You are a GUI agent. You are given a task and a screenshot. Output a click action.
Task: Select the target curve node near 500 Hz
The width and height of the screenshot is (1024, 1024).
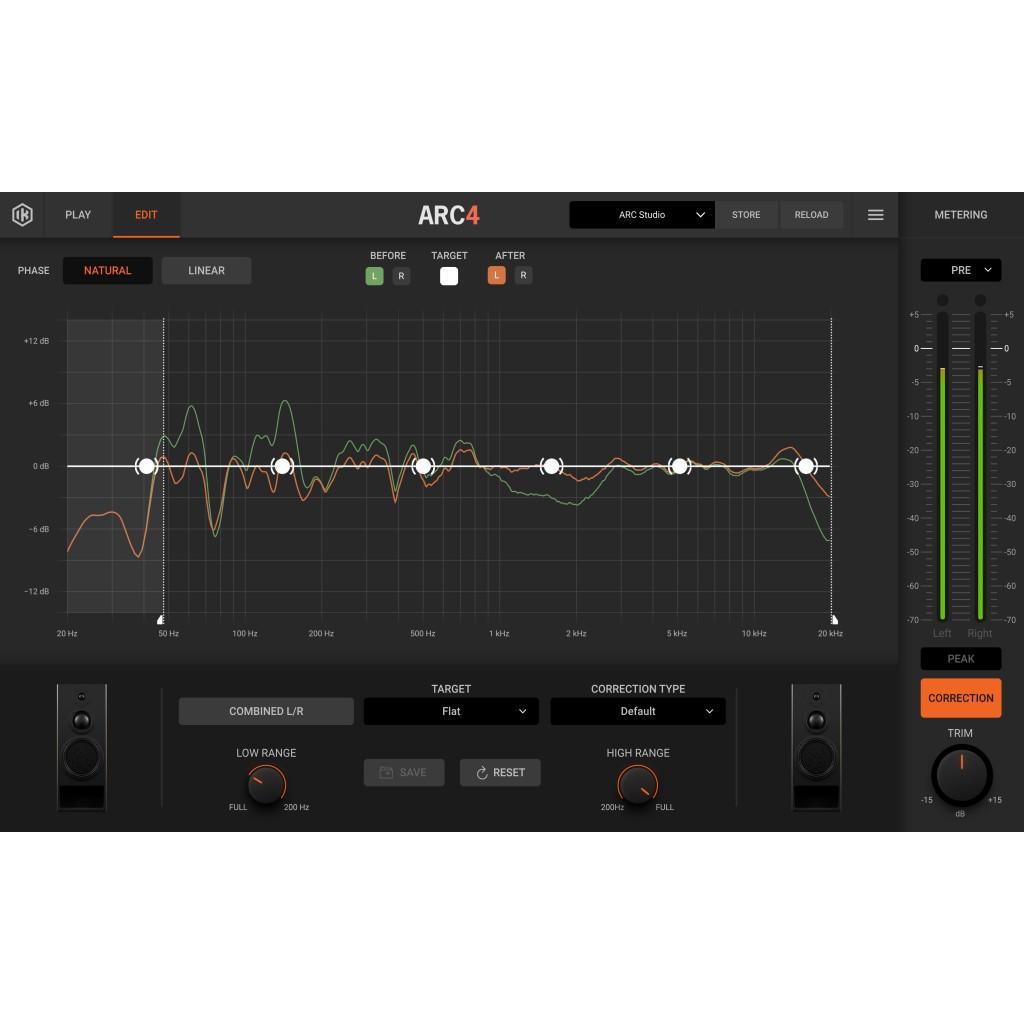pos(422,466)
